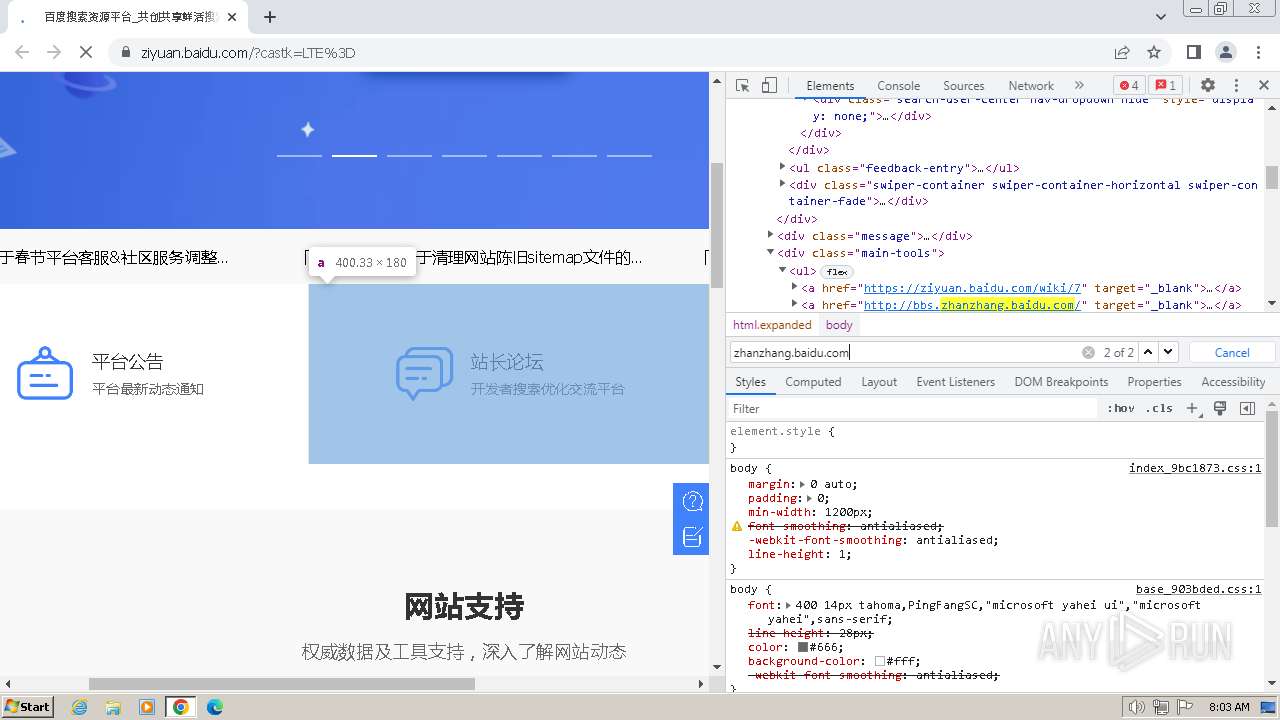Switch to the Properties pane tab
Screen dimensions: 1280x720
click(1154, 382)
